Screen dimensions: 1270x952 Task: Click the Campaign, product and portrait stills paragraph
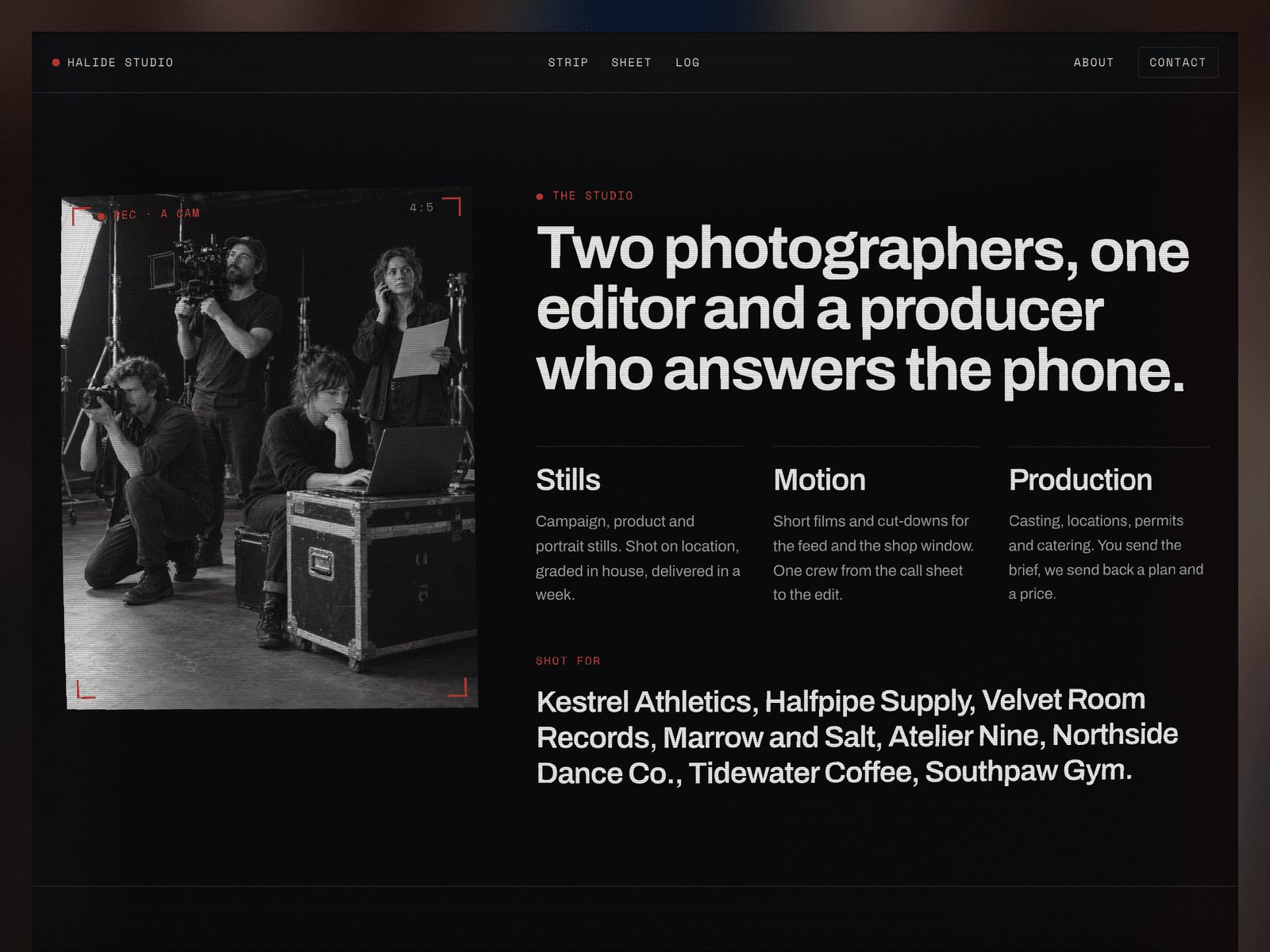(x=638, y=558)
